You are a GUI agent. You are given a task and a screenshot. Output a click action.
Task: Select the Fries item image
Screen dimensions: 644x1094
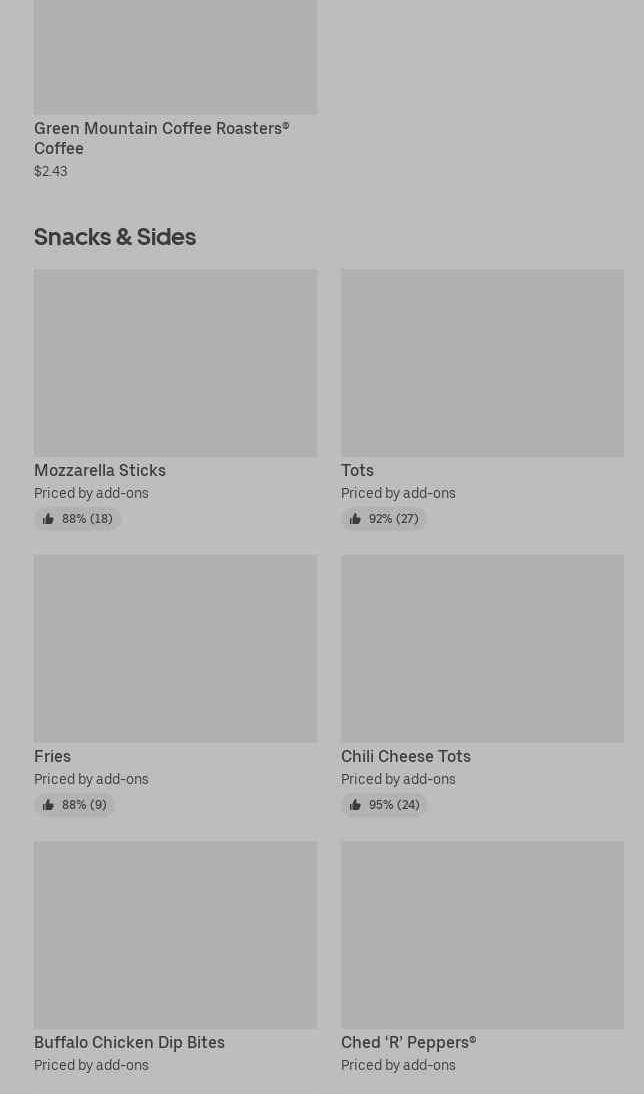(x=175, y=649)
